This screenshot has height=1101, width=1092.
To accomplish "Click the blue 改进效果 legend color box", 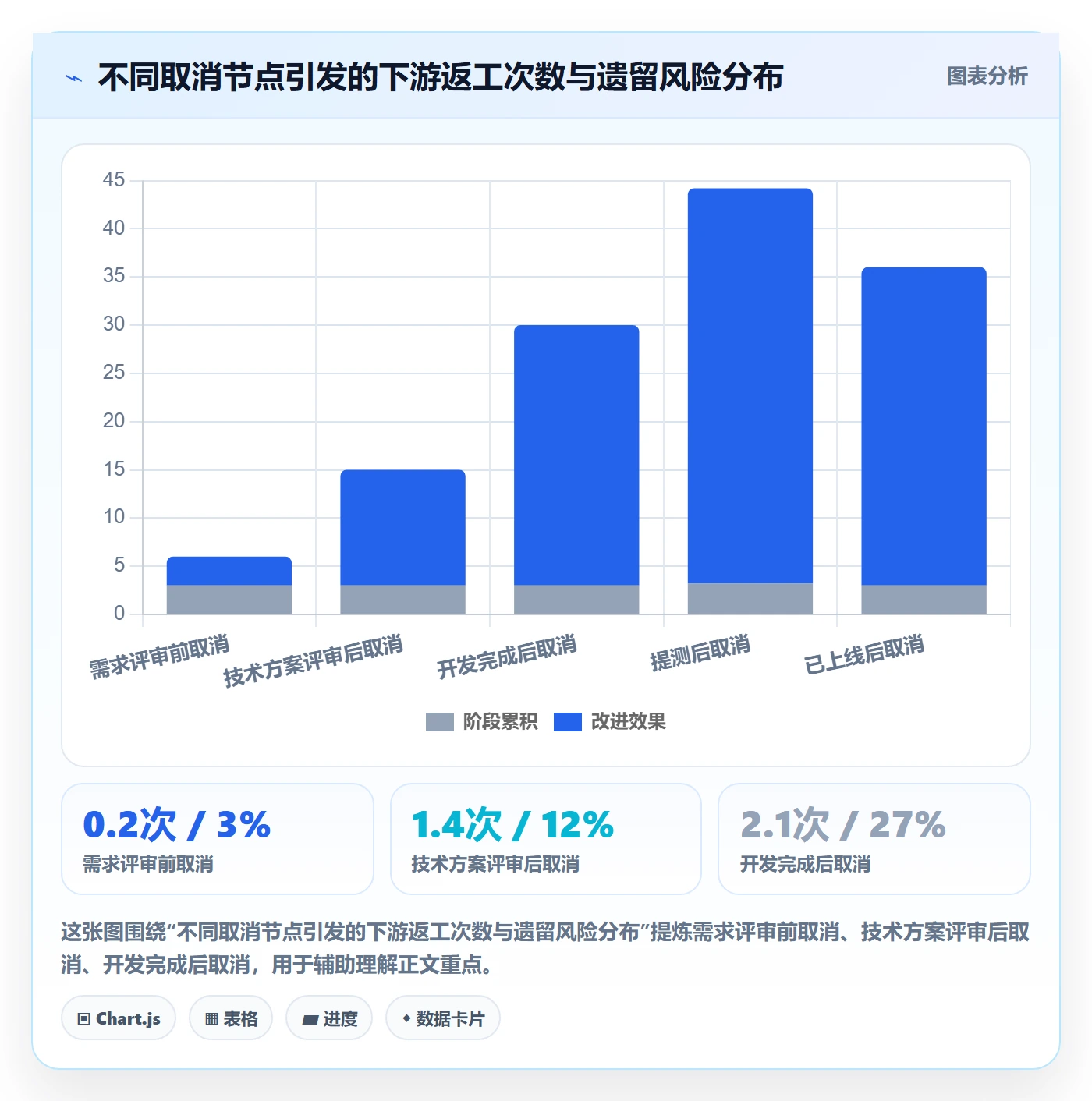I will (x=568, y=722).
